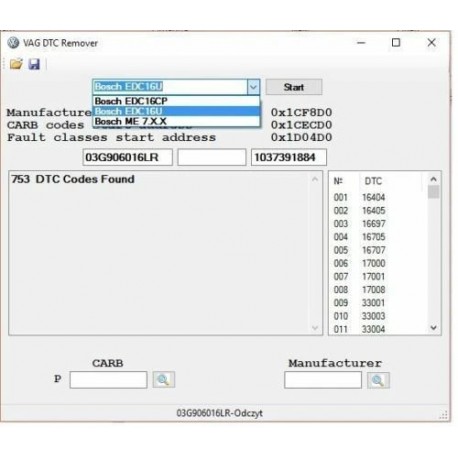Select DTC row 007 code 17001
This screenshot has height=458, width=458.
378,276
